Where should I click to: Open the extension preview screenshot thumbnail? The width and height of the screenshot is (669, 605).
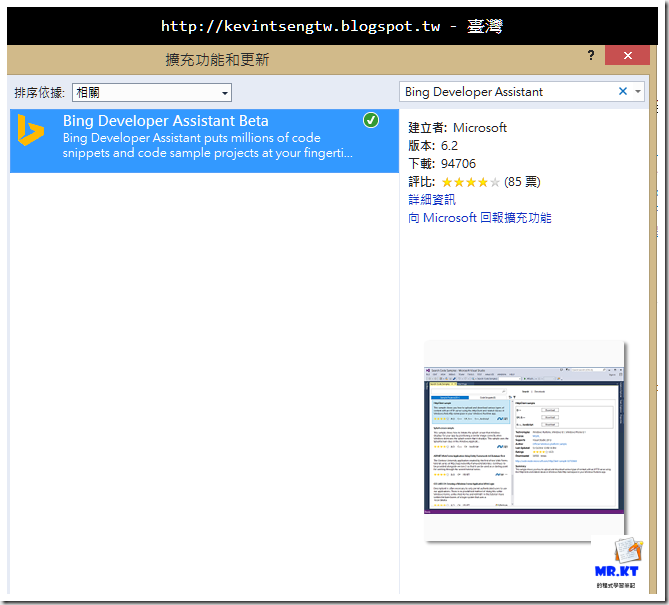click(524, 441)
